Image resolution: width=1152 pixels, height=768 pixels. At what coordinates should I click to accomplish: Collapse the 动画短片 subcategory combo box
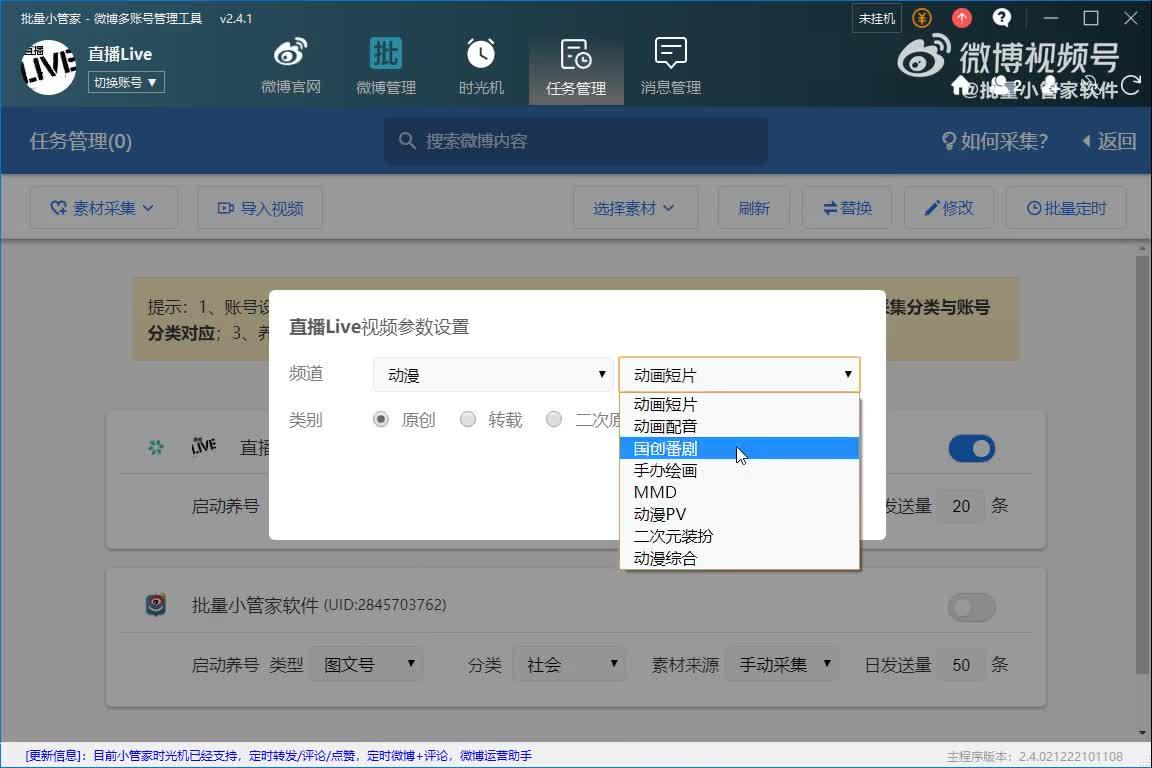coord(739,375)
